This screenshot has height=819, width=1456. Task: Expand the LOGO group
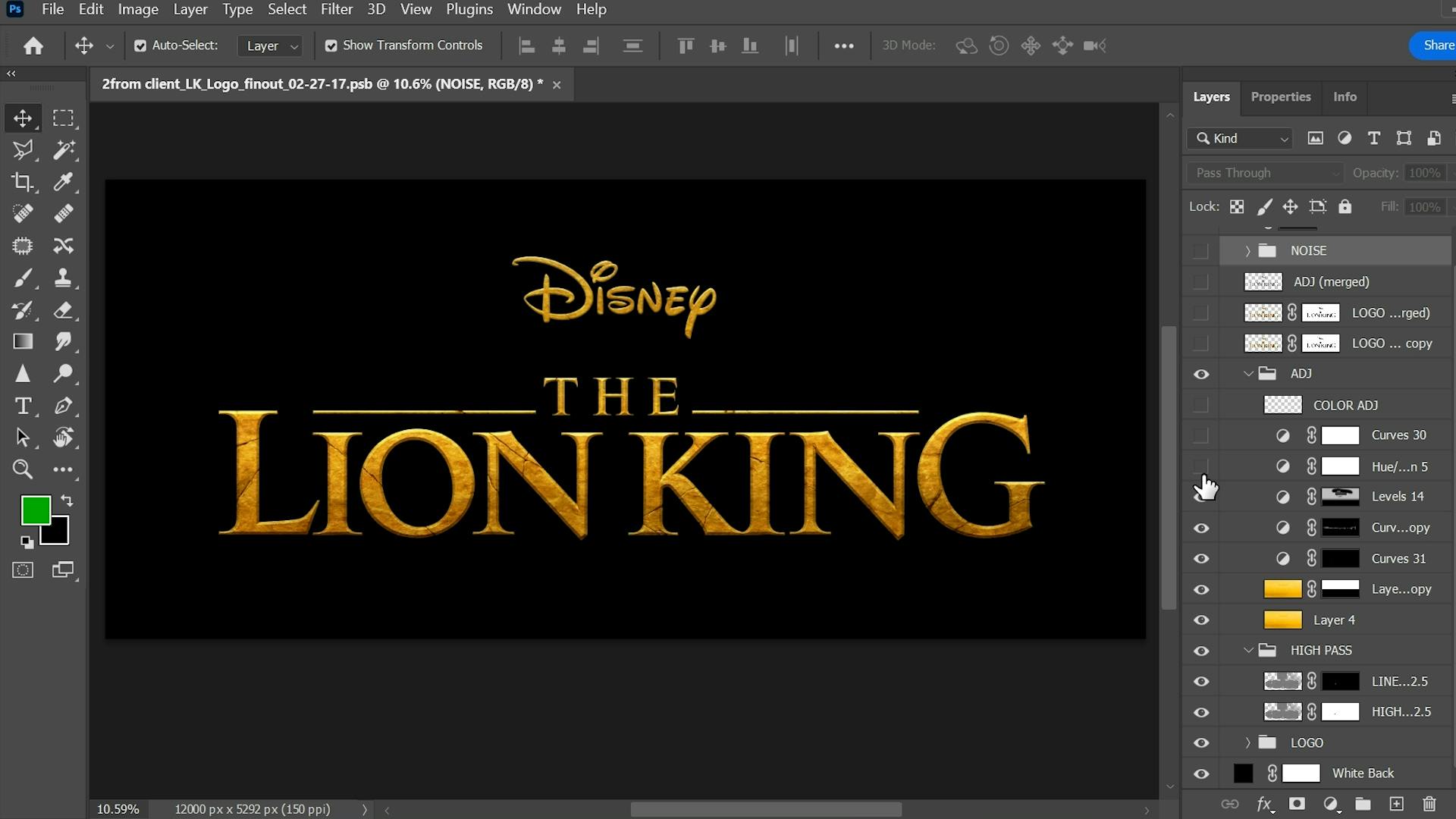coord(1247,743)
